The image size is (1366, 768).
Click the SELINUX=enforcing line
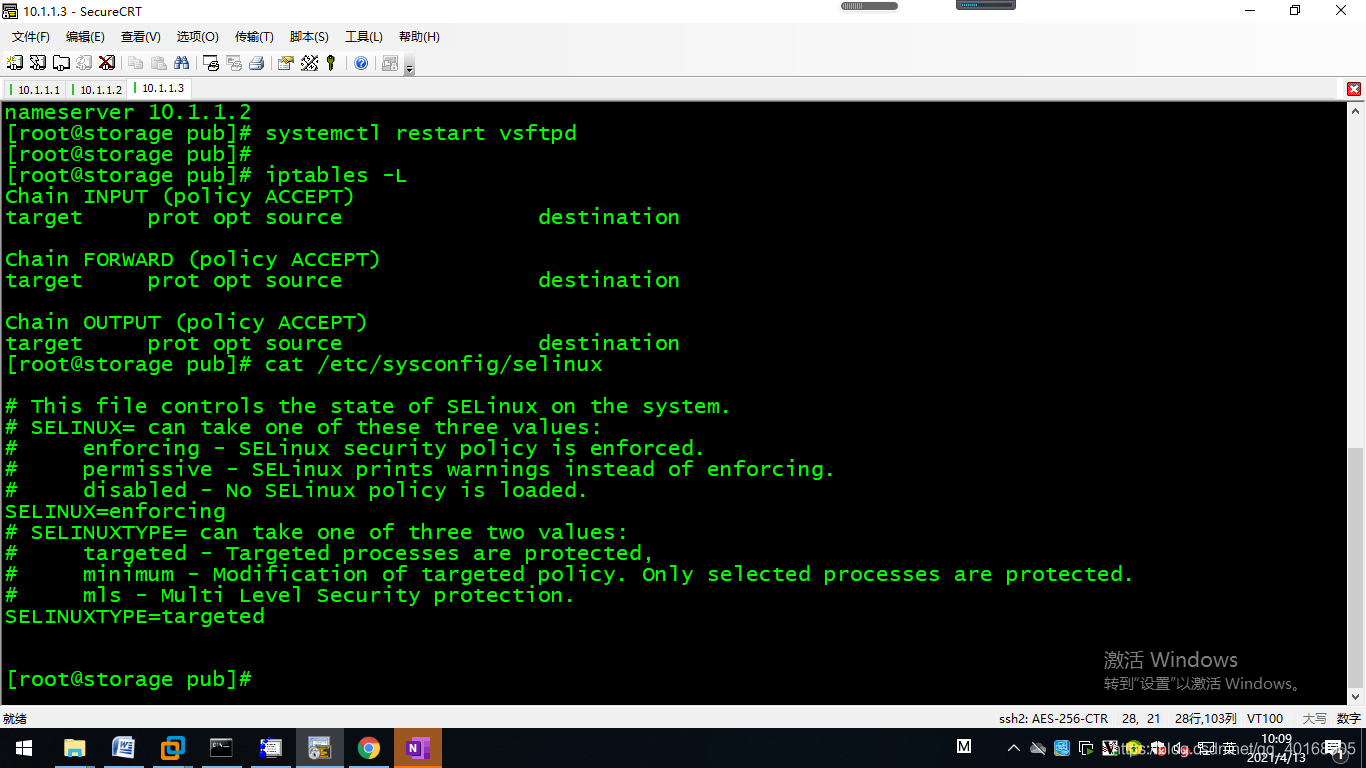point(115,511)
